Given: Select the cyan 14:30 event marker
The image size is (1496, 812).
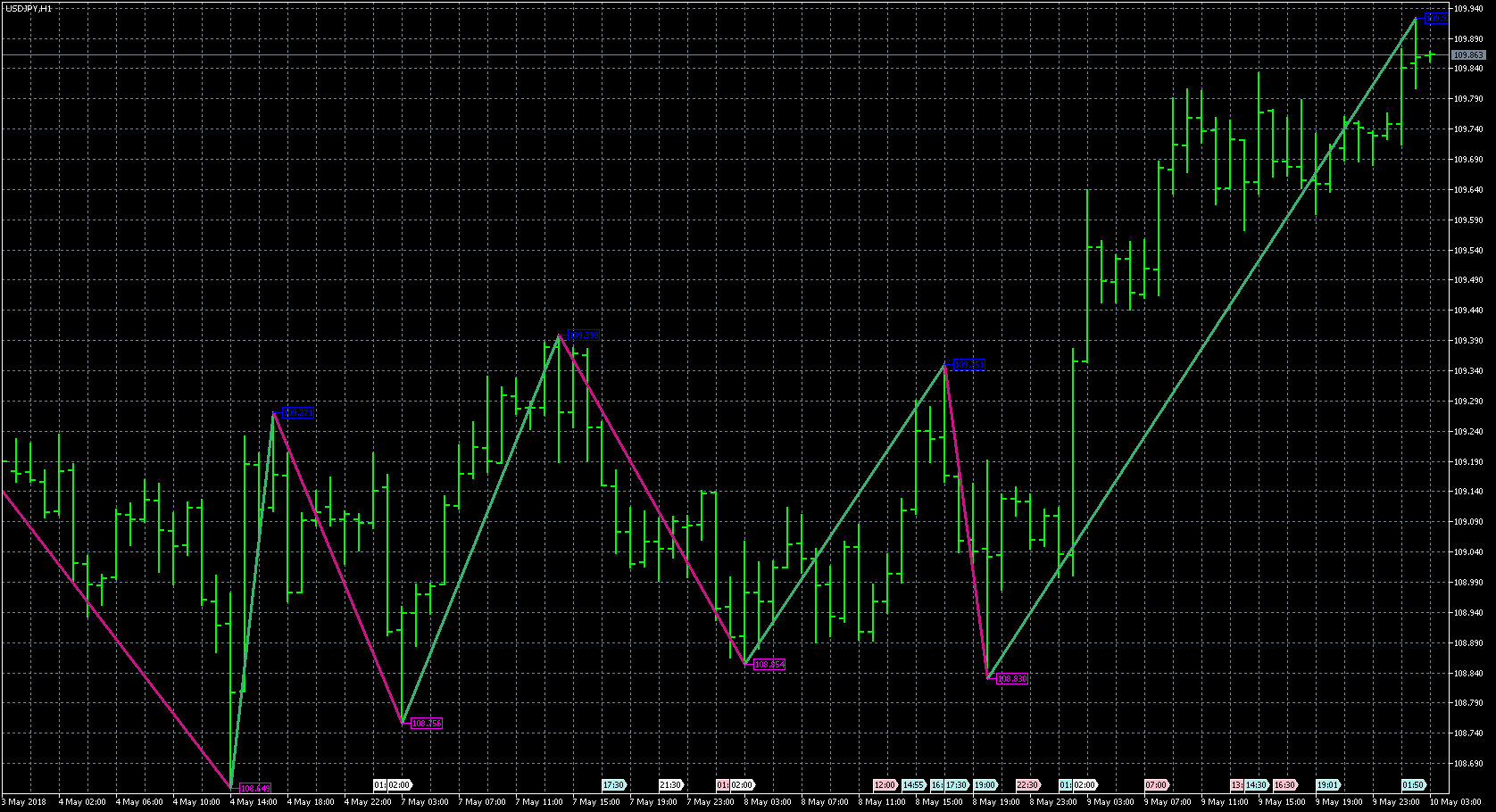Looking at the screenshot, I should [x=1257, y=785].
